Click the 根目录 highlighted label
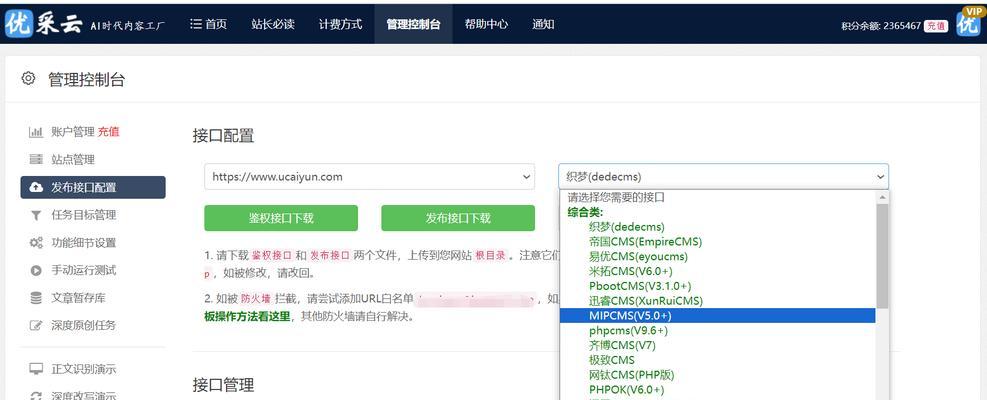The image size is (987, 400). [x=489, y=255]
